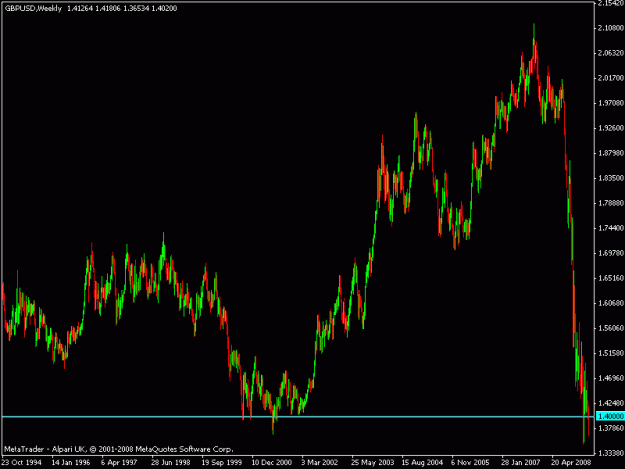Click the 28 Jan 2007 date label
Viewport: 625px width, 469px height.
point(521,463)
